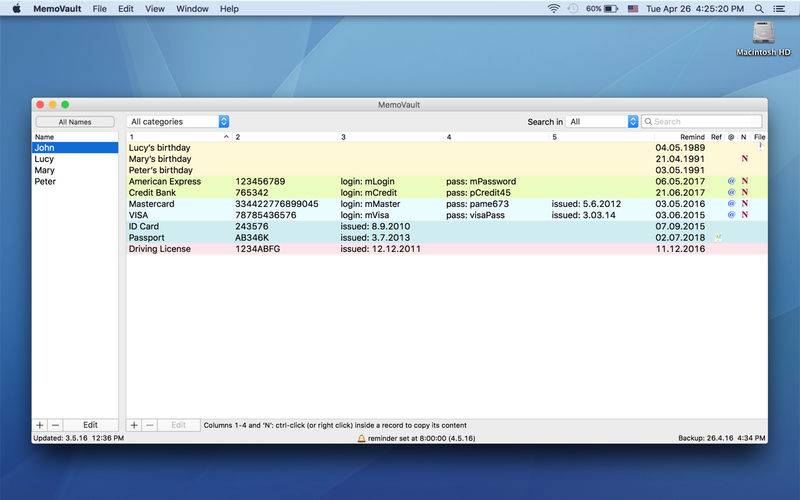Open Macintosh HD drive on desktop
Viewport: 800px width, 500px height.
click(762, 36)
